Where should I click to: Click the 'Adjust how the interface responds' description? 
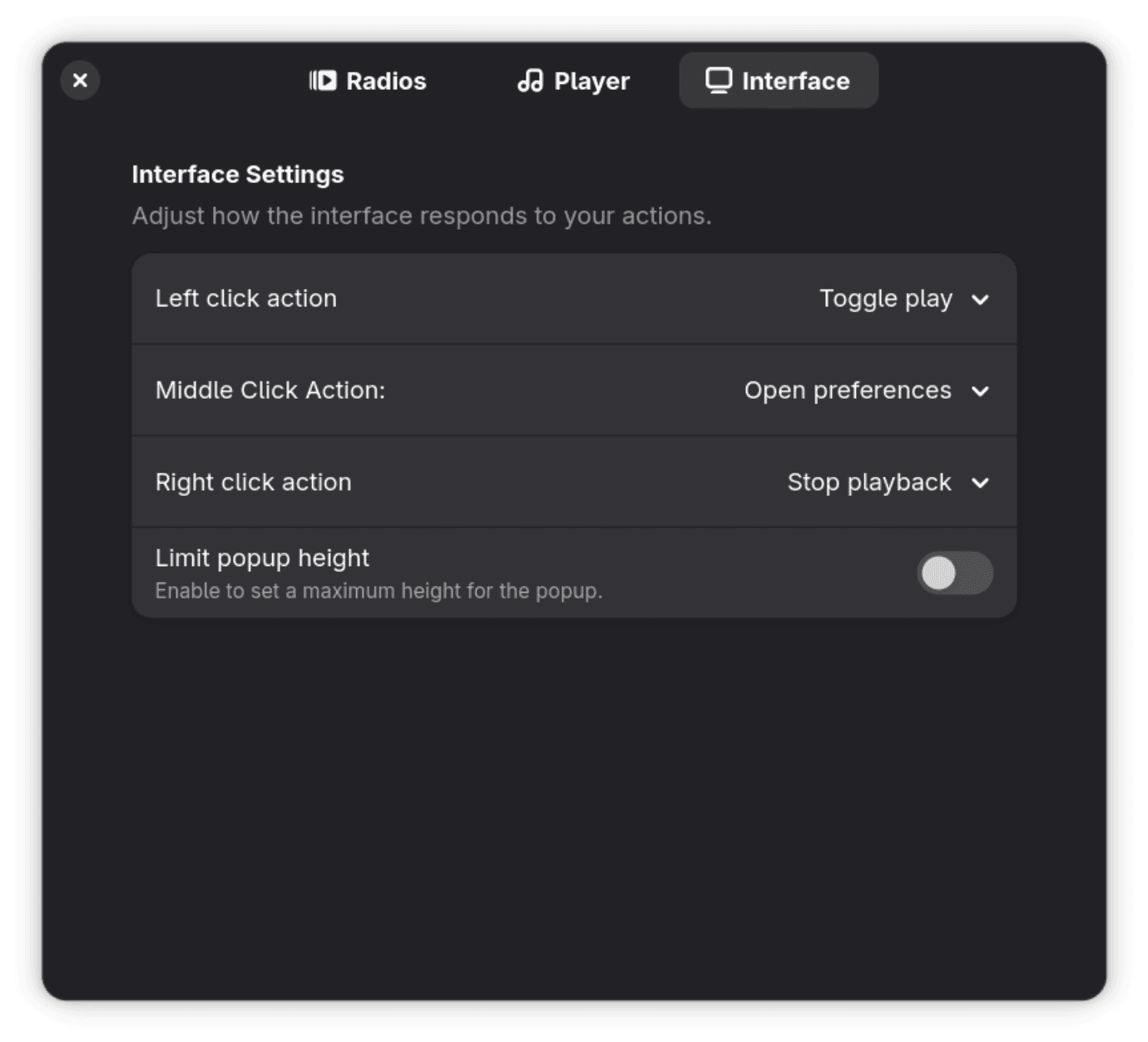422,216
